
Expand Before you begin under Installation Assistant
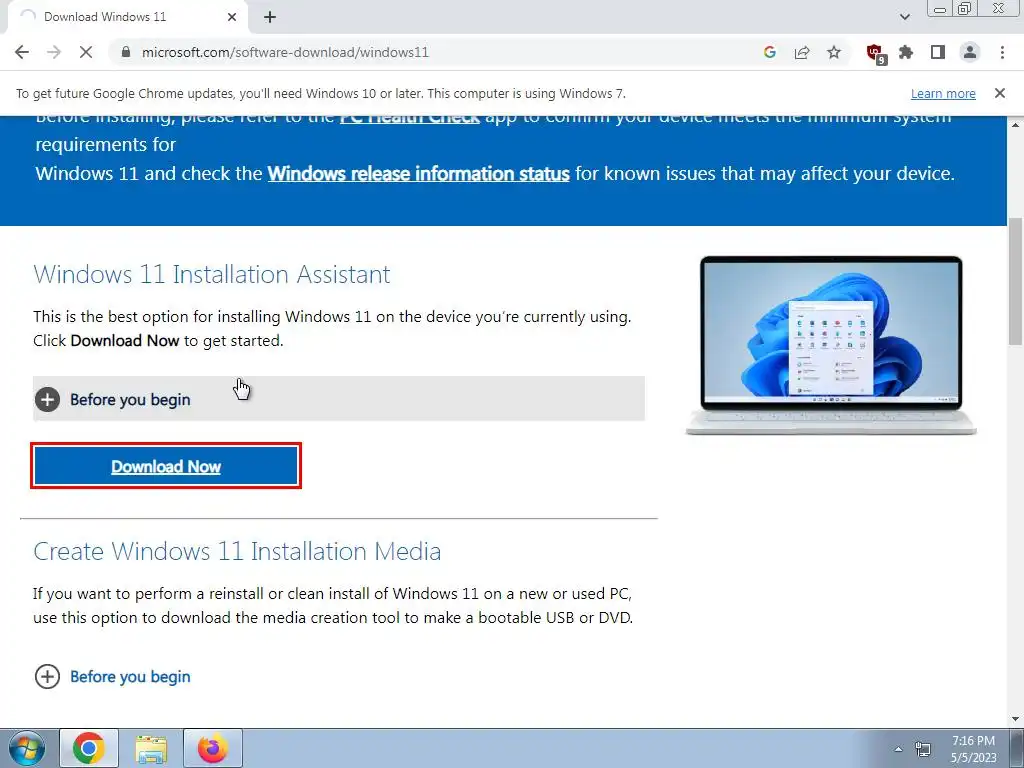(x=338, y=399)
